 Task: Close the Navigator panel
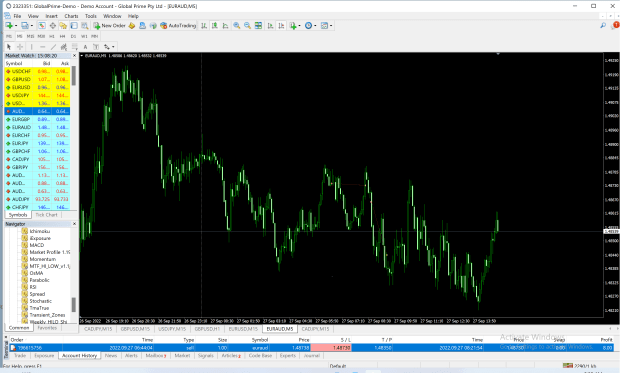point(74,224)
